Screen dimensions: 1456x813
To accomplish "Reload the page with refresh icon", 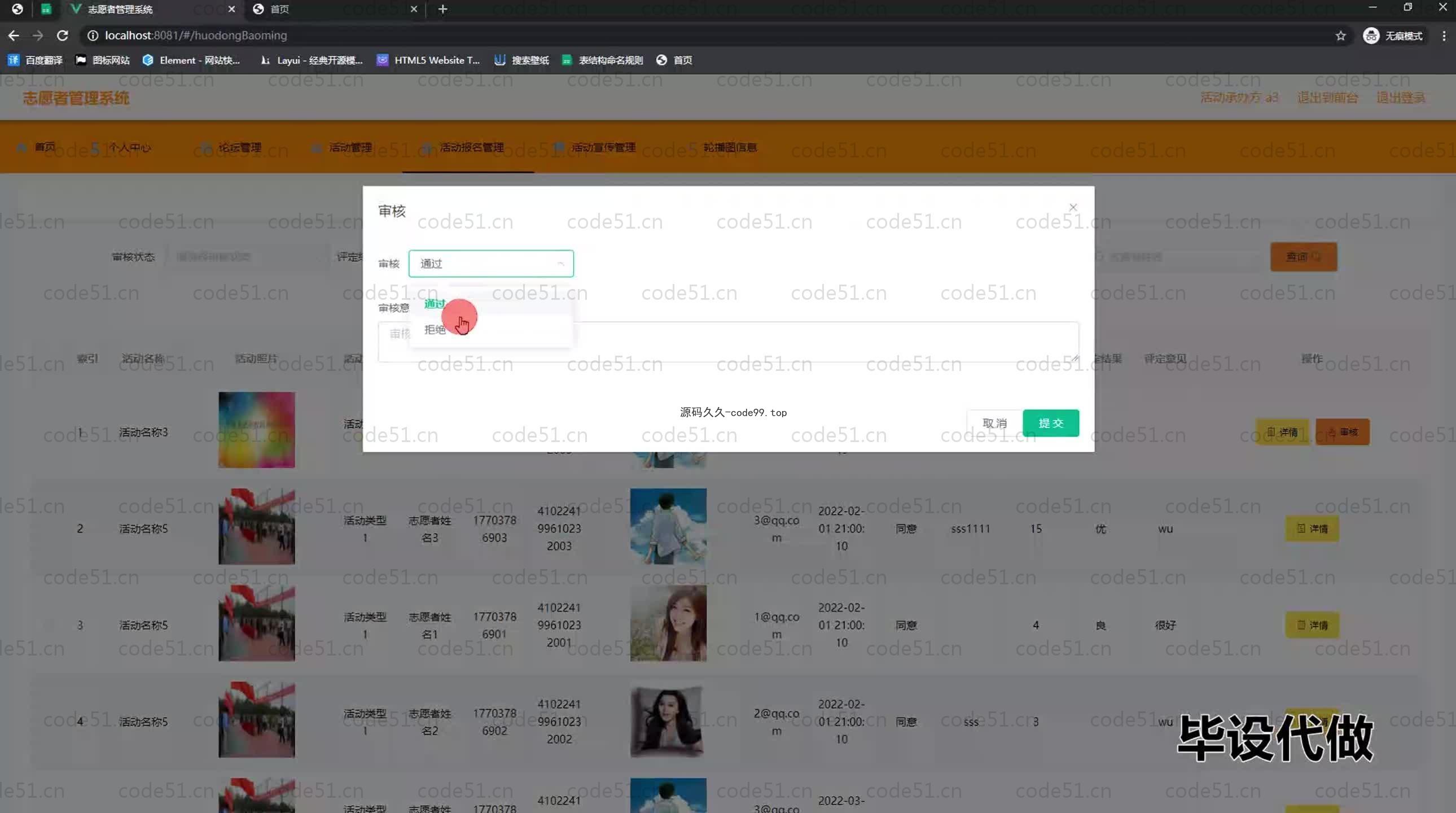I will click(62, 36).
